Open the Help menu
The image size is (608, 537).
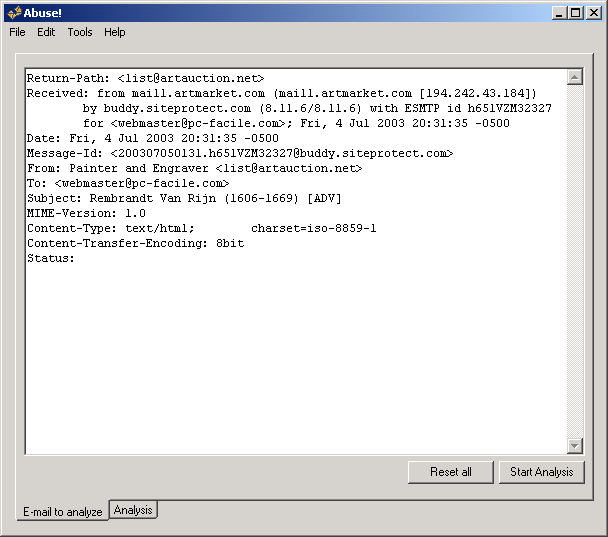coord(115,32)
